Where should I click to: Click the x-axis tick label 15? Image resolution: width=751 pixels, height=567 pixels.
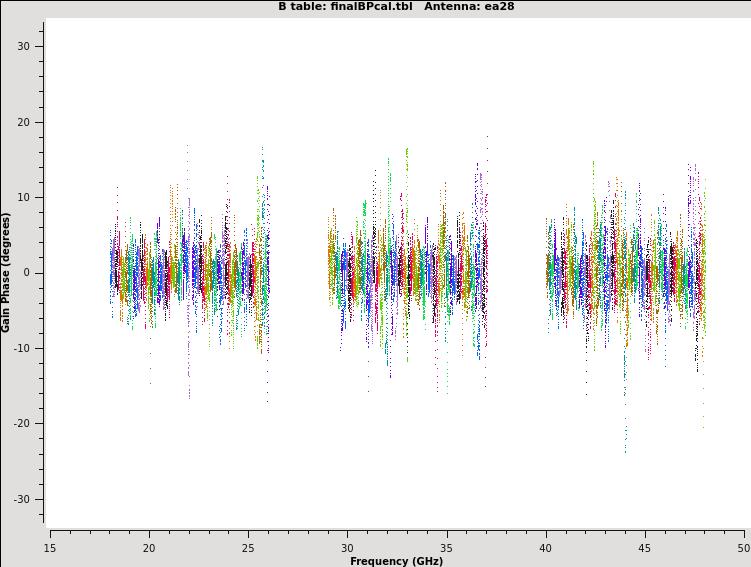click(50, 548)
